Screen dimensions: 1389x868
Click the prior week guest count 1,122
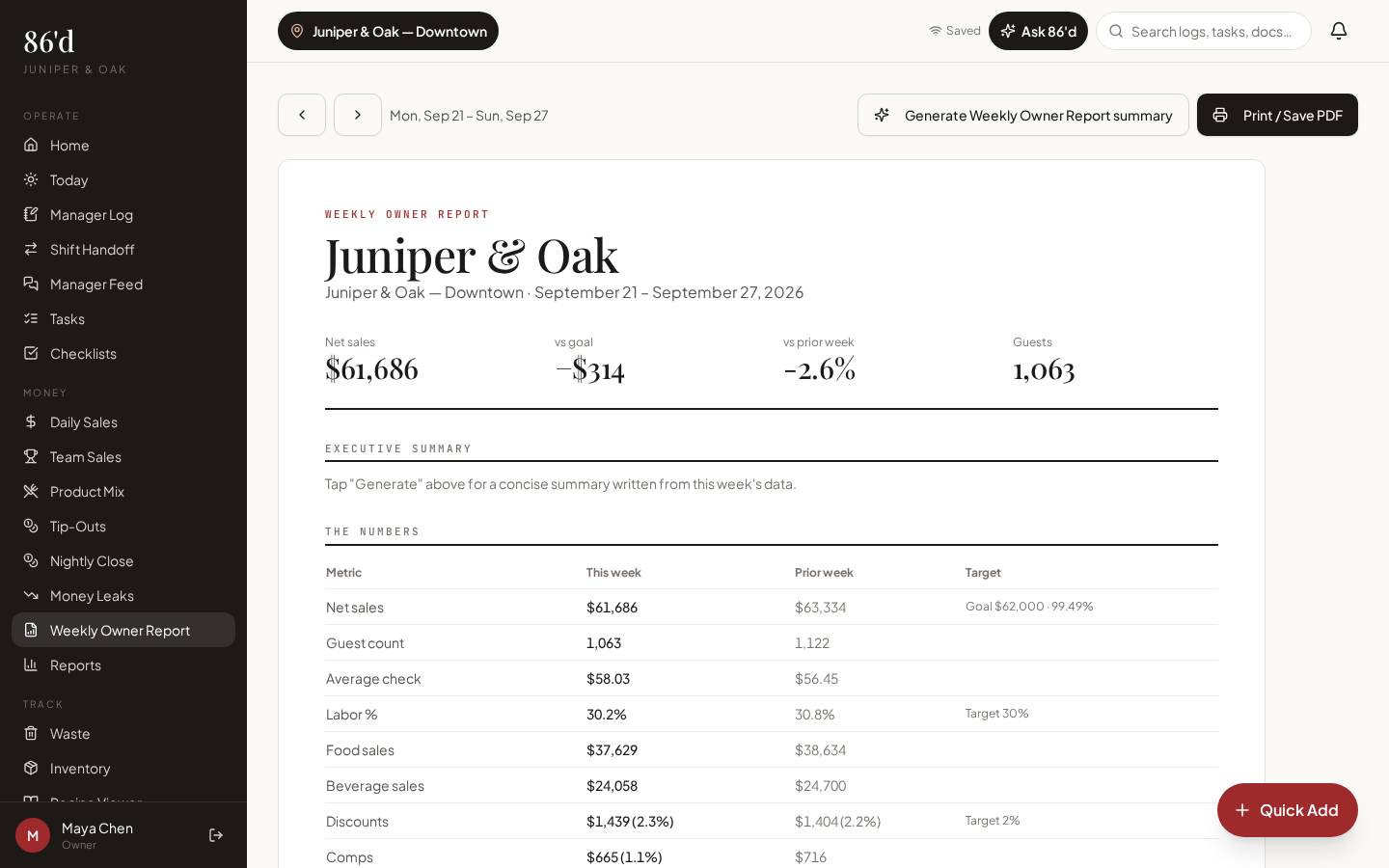pos(812,642)
